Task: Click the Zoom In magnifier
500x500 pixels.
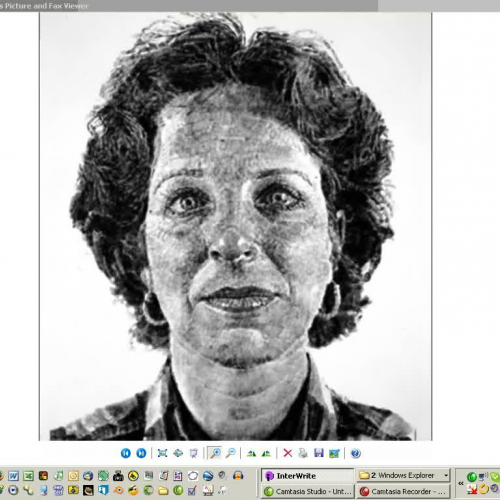Action: 215,453
